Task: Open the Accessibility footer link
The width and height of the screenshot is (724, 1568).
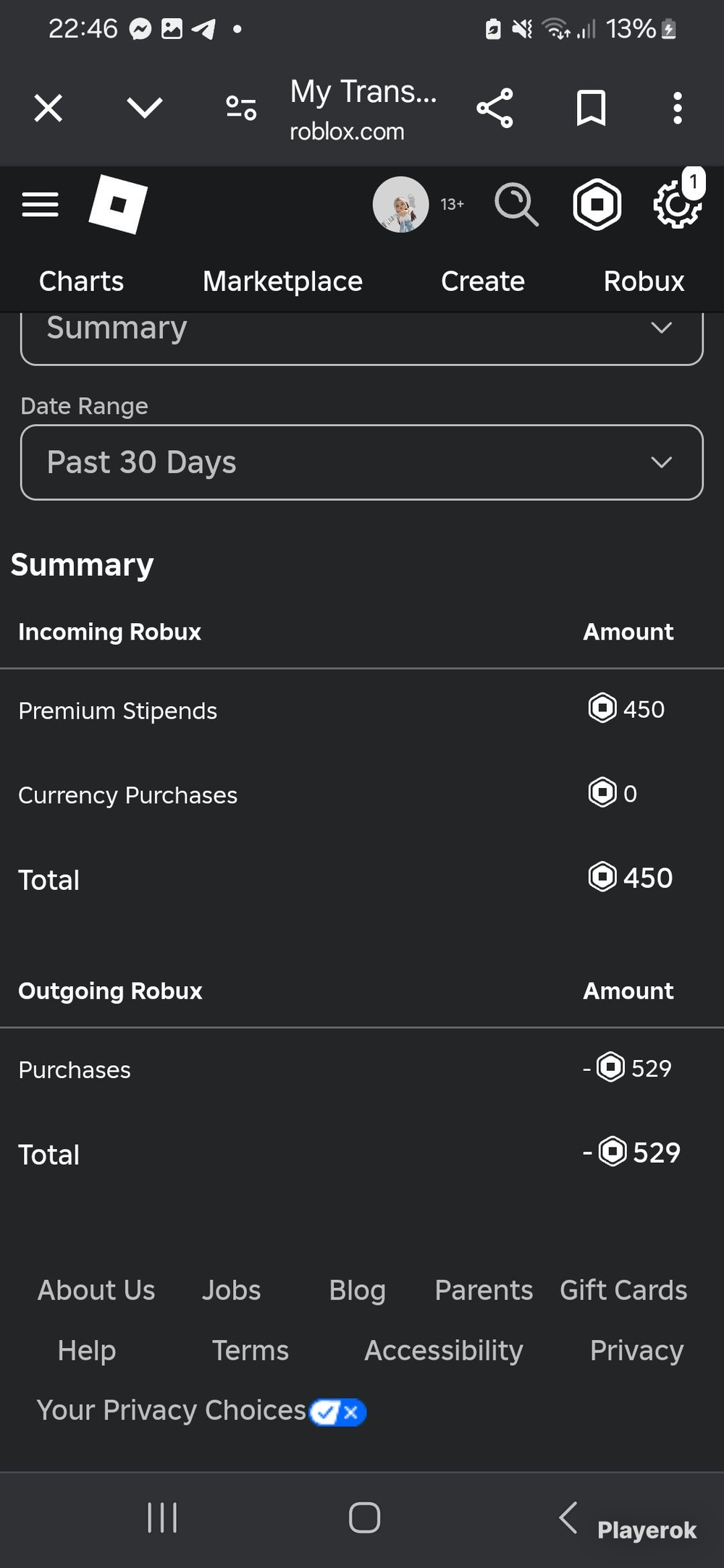Action: click(x=444, y=1351)
